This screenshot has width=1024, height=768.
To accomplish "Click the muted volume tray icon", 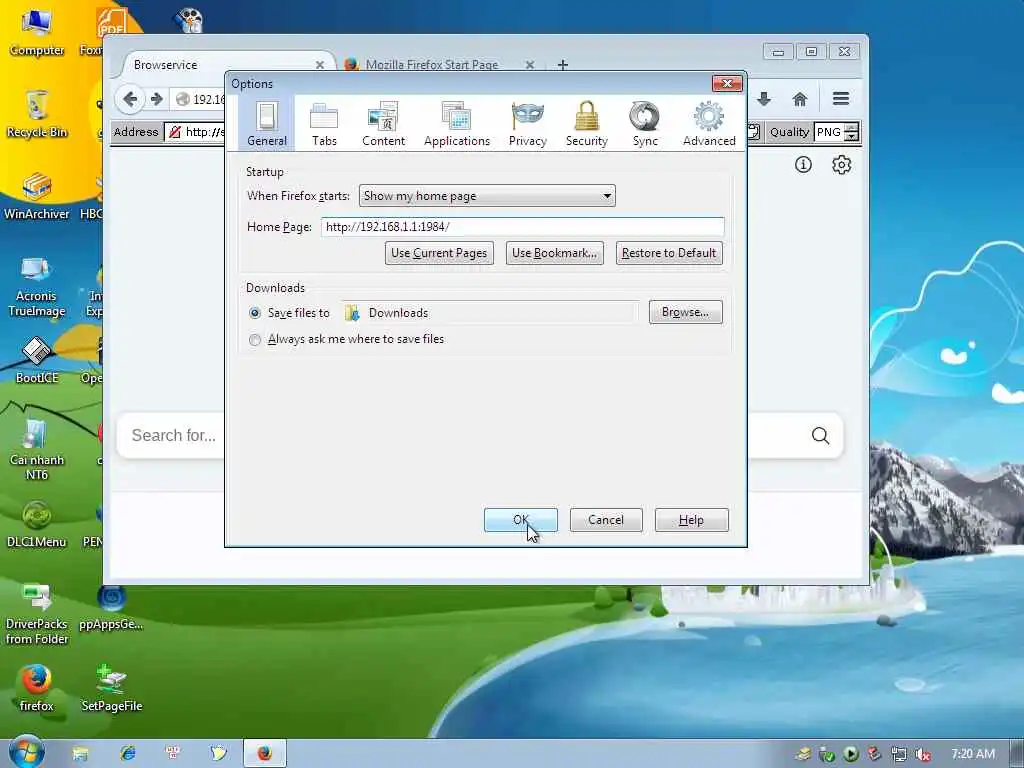I will point(922,754).
